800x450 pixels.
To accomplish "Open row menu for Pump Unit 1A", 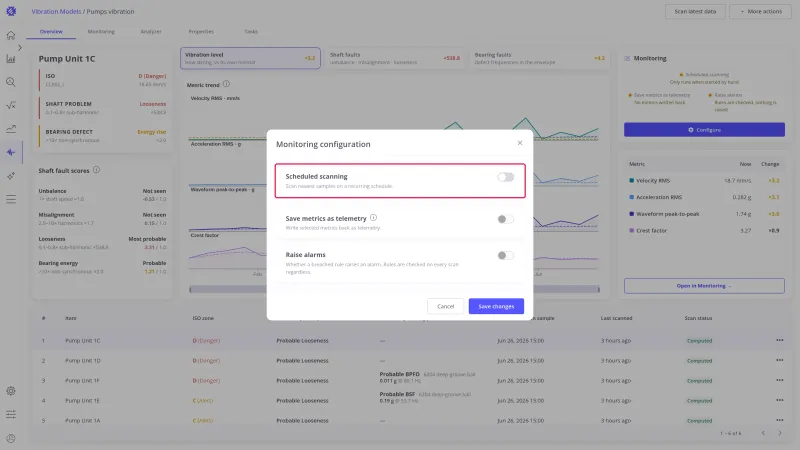I will point(780,420).
